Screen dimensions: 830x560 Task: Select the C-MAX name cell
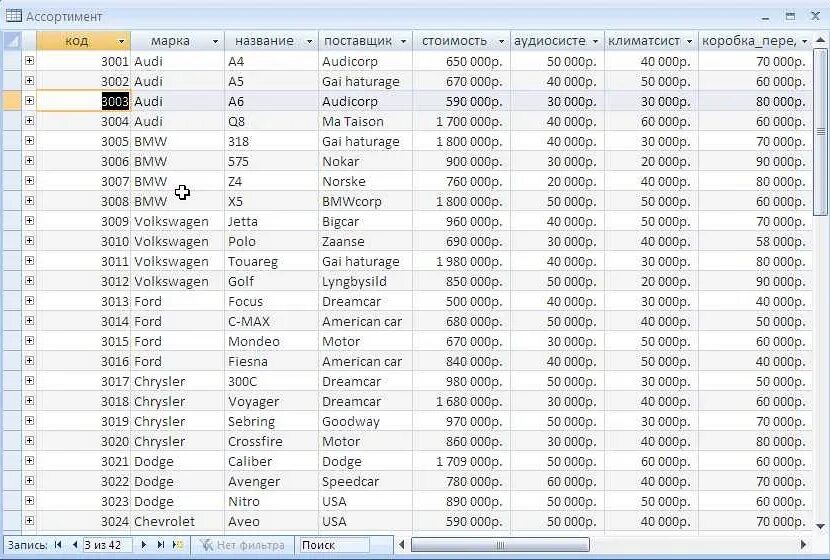click(x=272, y=321)
